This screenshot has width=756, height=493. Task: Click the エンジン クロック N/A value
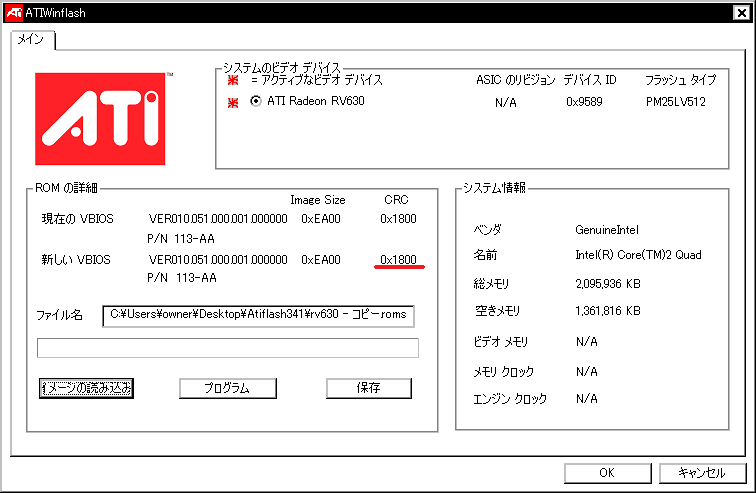click(587, 399)
